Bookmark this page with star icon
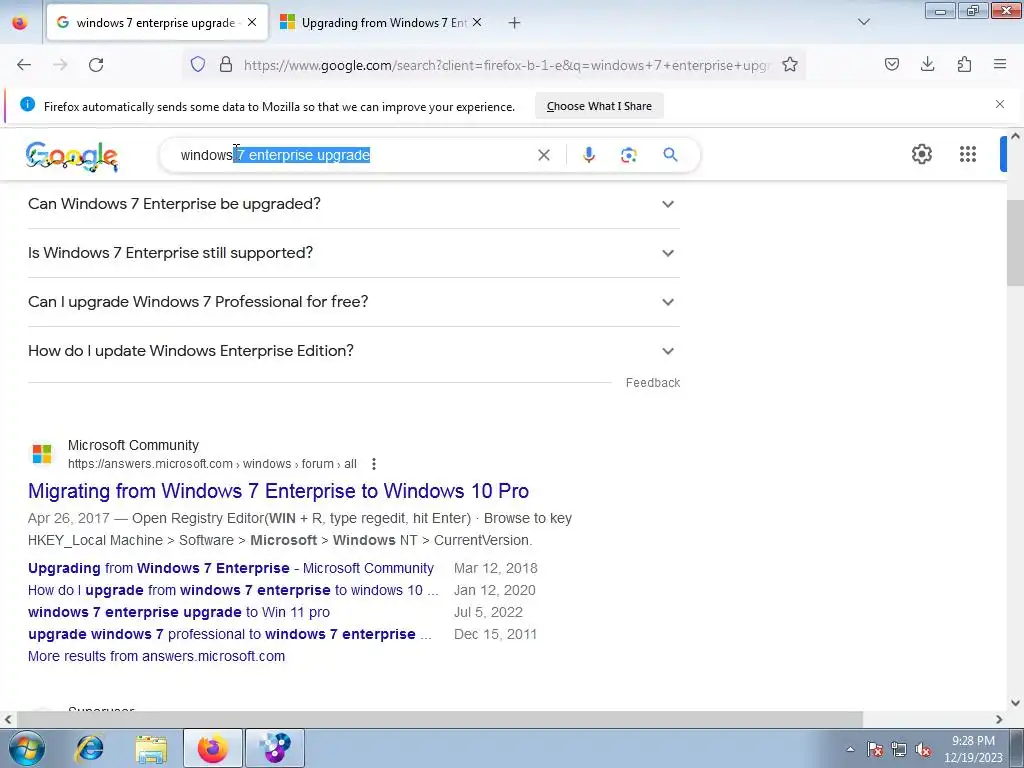The image size is (1024, 768). 790,64
